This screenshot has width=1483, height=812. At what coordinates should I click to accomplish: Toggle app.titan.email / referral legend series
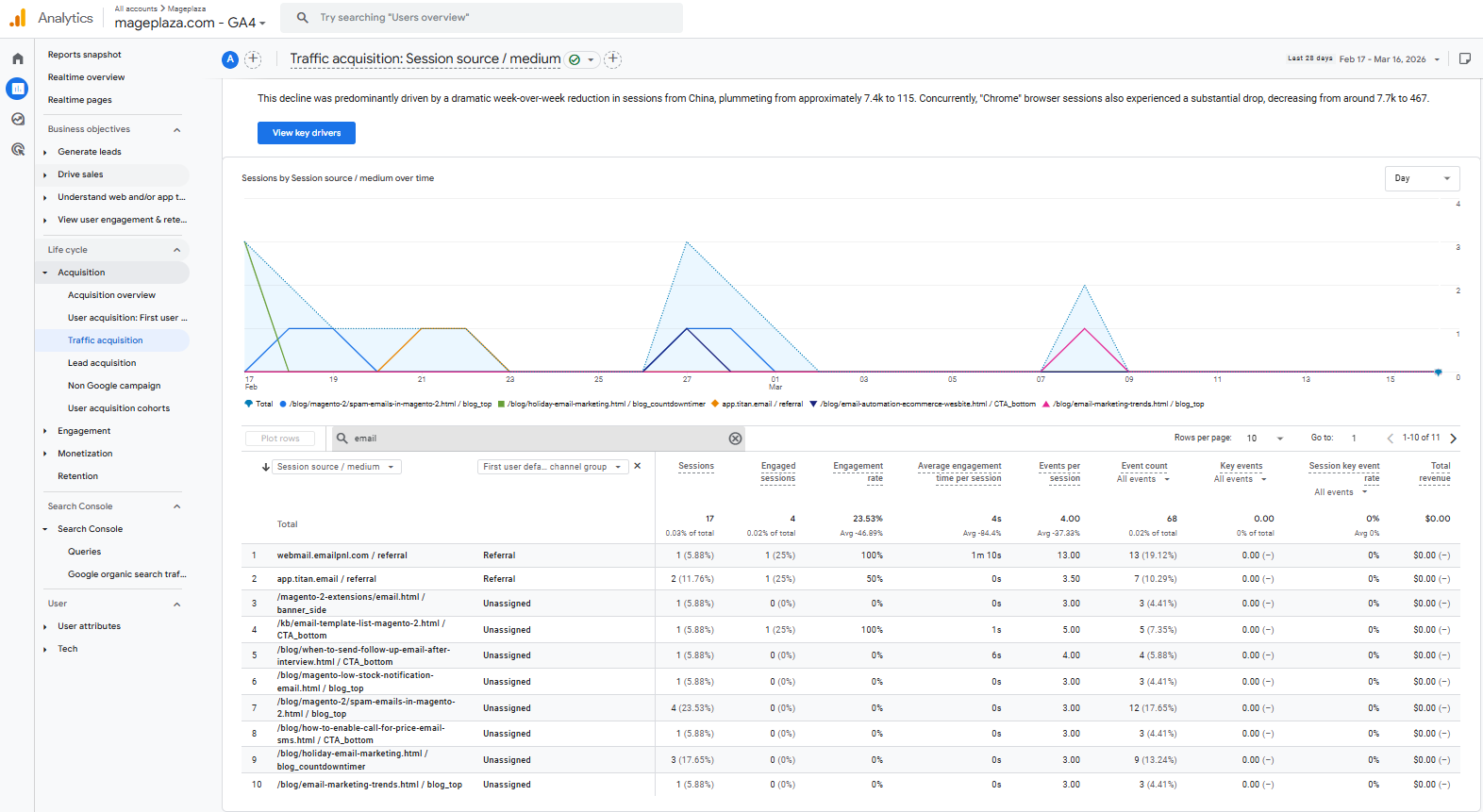tap(761, 404)
